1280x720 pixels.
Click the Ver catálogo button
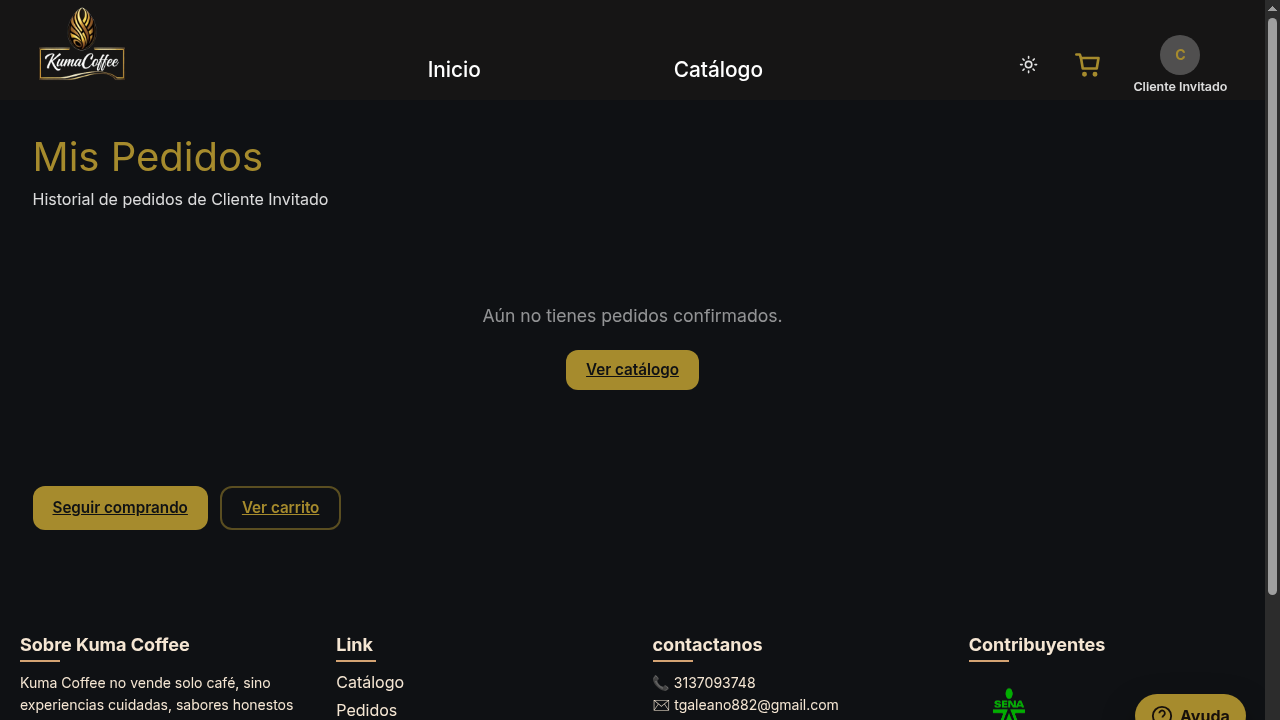tap(632, 370)
